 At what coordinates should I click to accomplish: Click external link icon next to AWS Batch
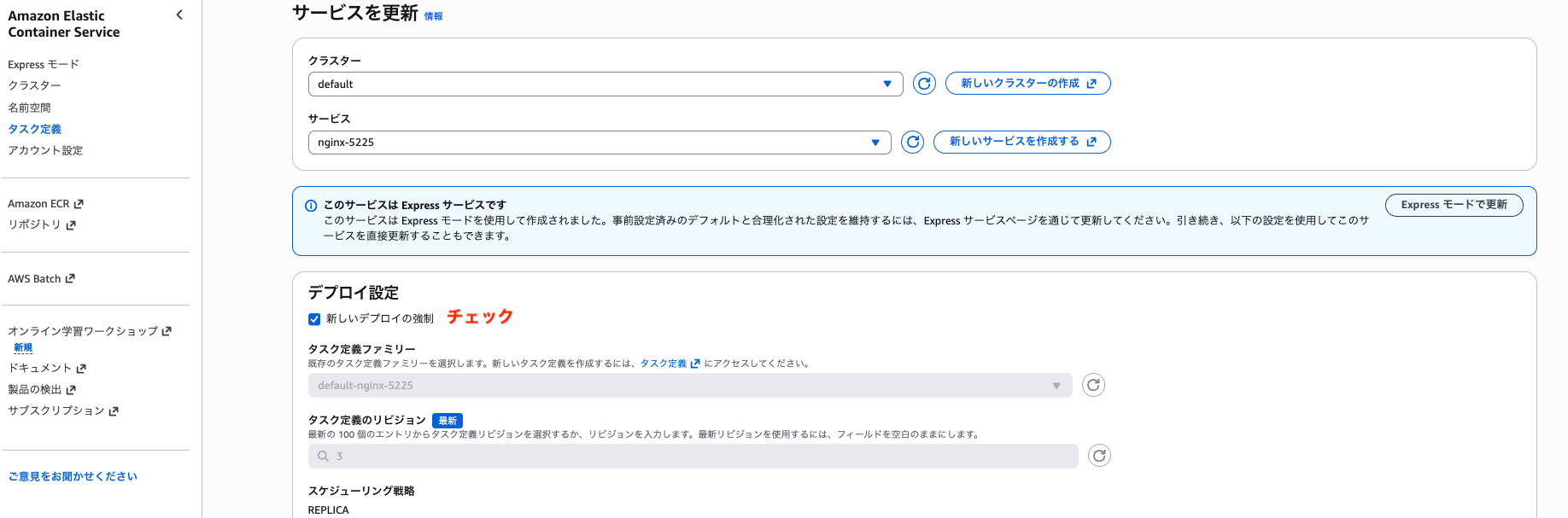click(x=70, y=279)
